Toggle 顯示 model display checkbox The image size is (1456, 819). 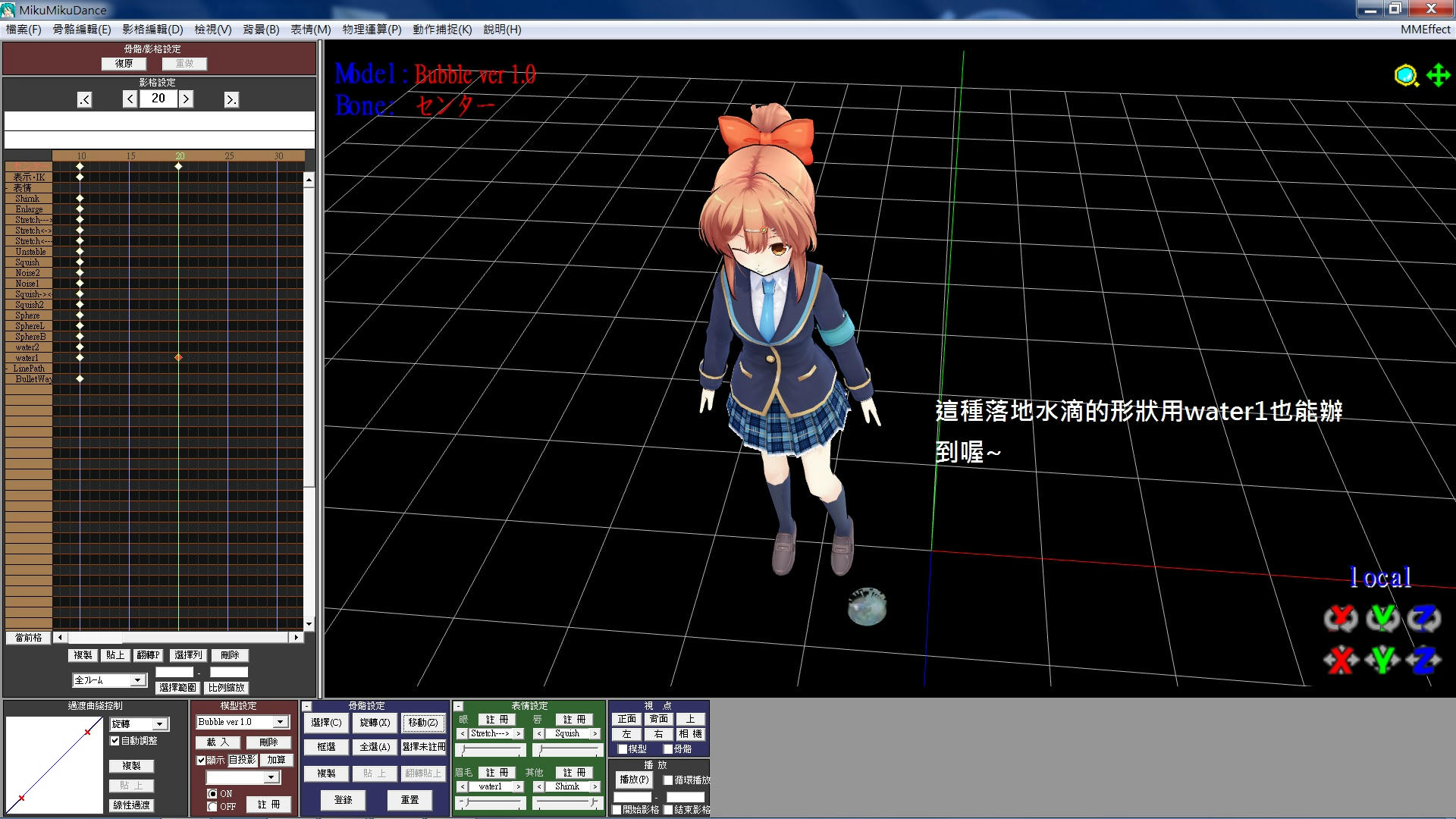[x=201, y=760]
